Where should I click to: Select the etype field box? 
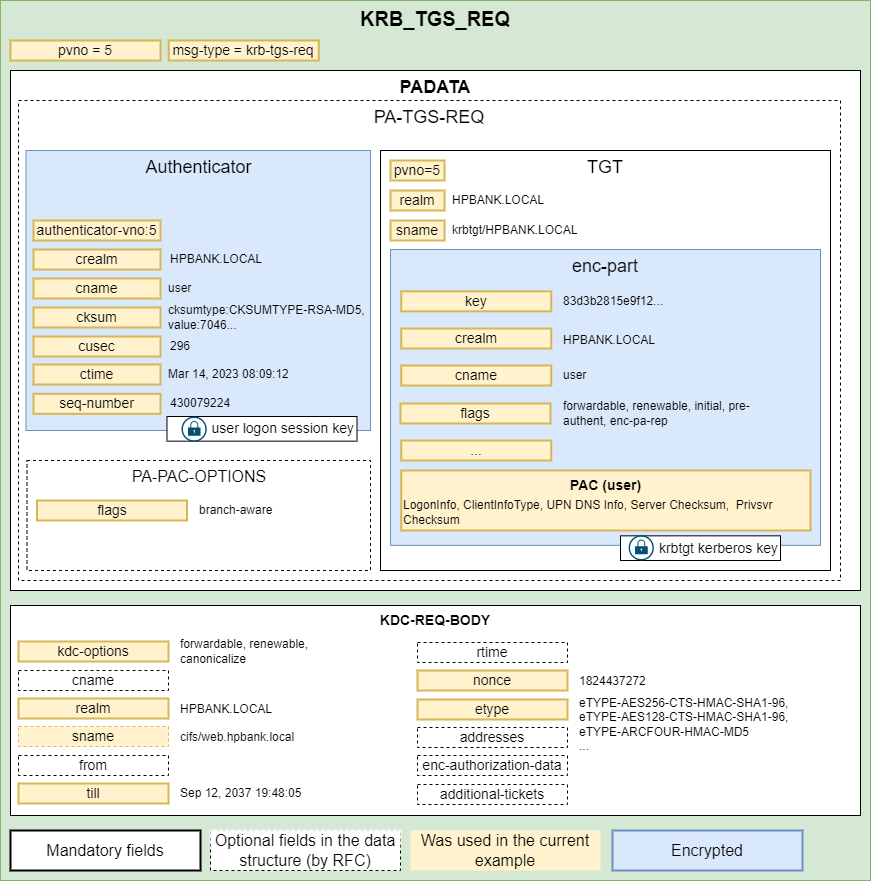pyautogui.click(x=492, y=709)
